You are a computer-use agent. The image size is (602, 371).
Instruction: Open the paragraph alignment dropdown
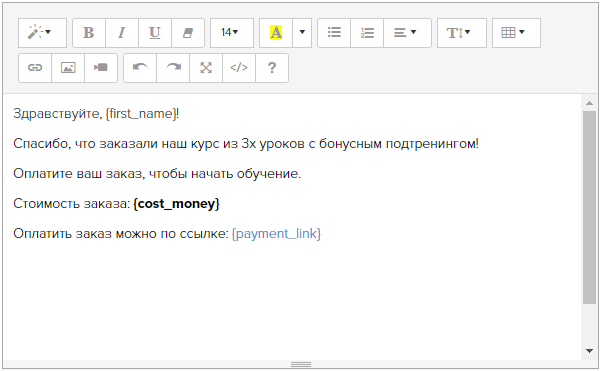coord(407,33)
